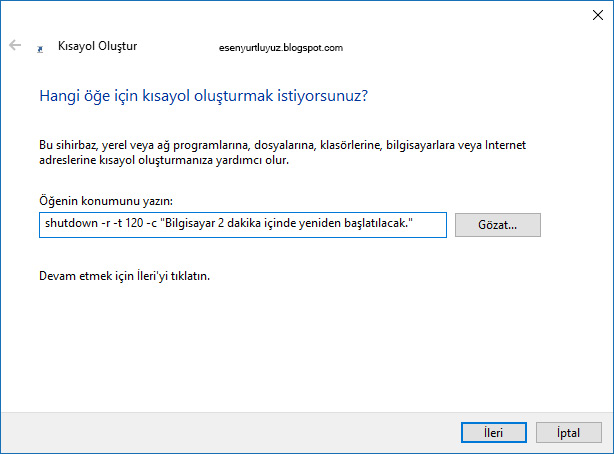Image resolution: width=614 pixels, height=454 pixels.
Task: Proceed with the İleri button
Action: click(x=493, y=432)
